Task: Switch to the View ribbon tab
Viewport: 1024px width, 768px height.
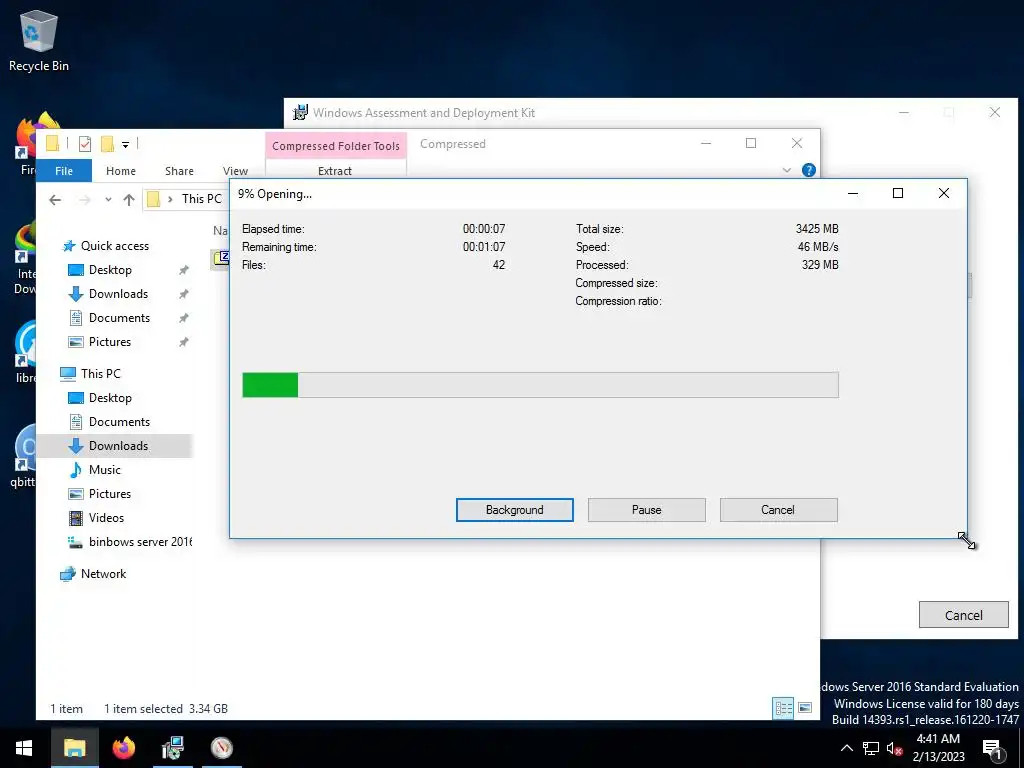Action: [235, 170]
